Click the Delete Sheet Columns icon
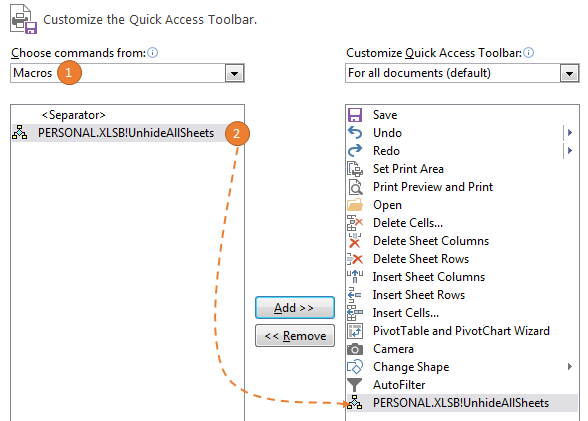This screenshot has height=421, width=588. (x=354, y=241)
